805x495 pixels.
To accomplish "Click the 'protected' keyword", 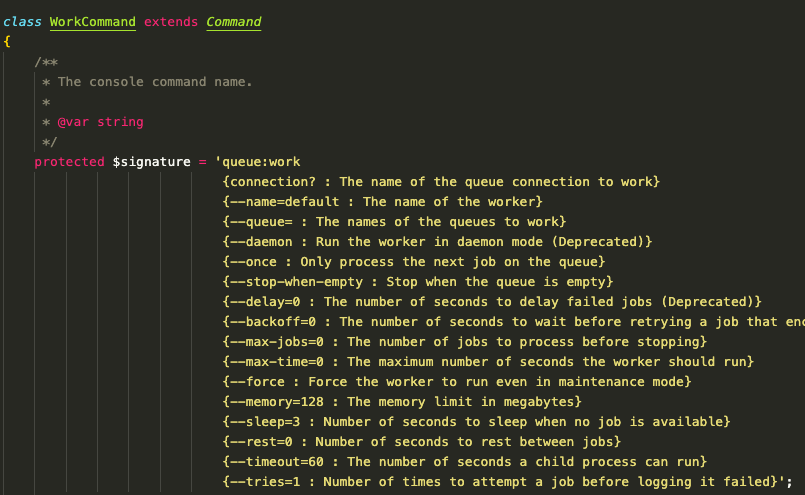I will click(x=69, y=162).
